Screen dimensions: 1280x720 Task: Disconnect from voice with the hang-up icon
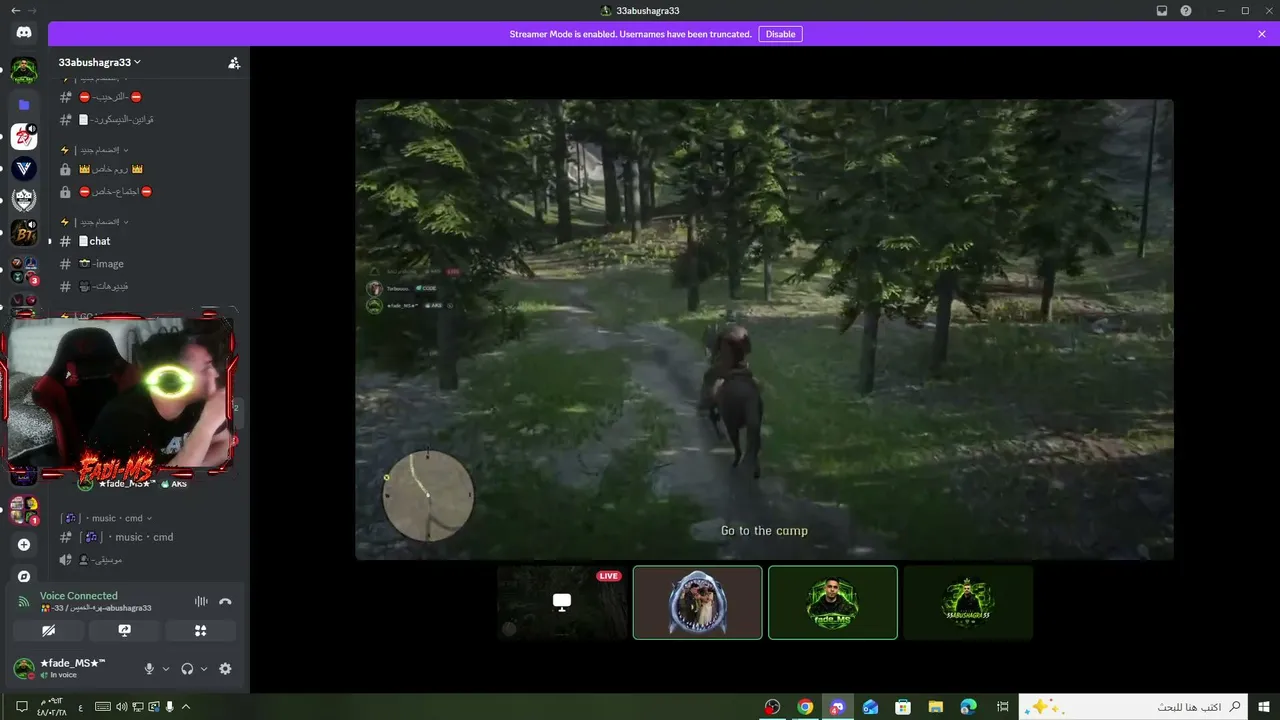226,601
